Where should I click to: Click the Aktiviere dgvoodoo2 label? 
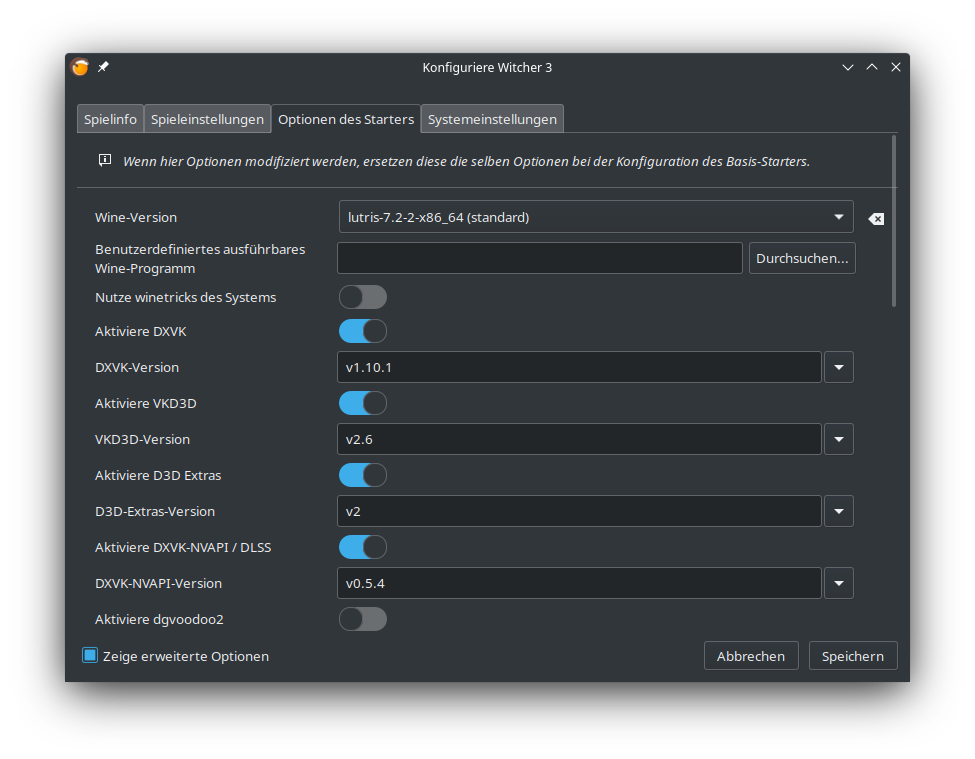(159, 620)
